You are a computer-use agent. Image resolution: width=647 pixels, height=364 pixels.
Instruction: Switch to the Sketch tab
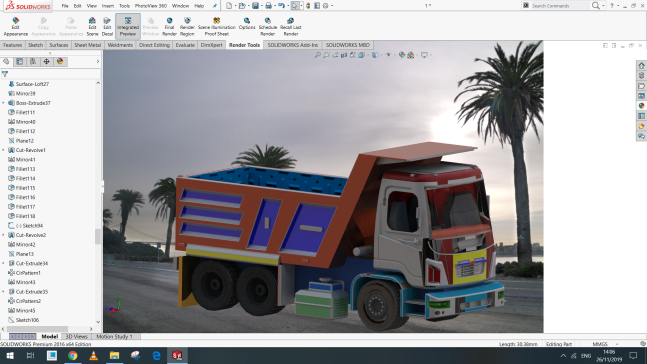point(35,45)
